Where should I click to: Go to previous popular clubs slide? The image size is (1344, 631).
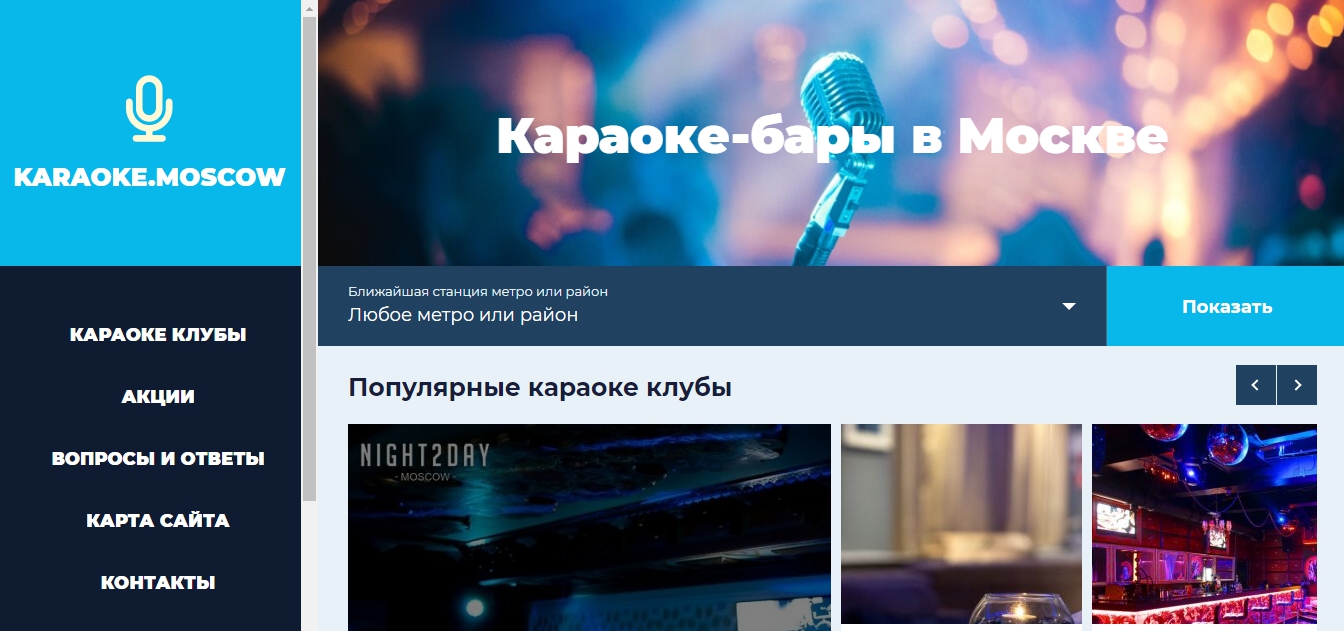[1256, 385]
